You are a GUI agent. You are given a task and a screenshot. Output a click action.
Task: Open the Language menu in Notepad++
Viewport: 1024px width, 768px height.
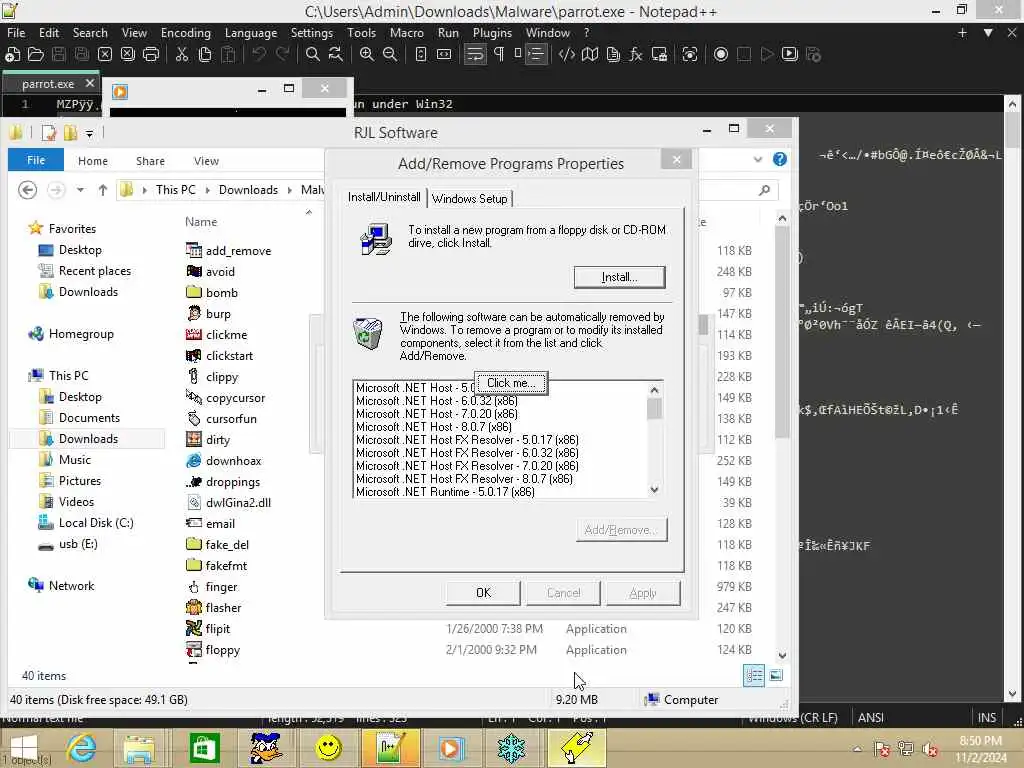pos(251,33)
